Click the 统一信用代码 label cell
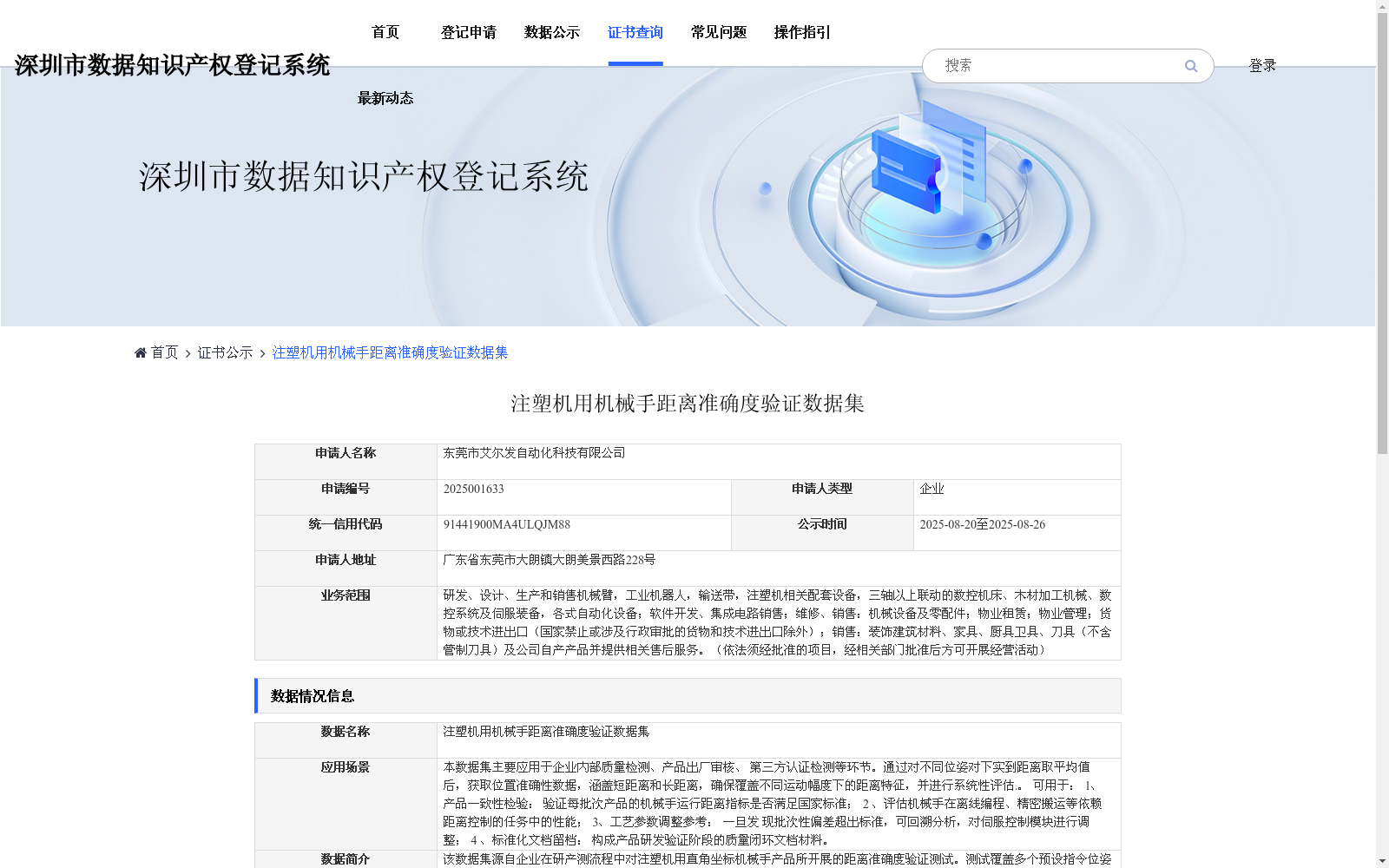1389x868 pixels. pos(346,533)
